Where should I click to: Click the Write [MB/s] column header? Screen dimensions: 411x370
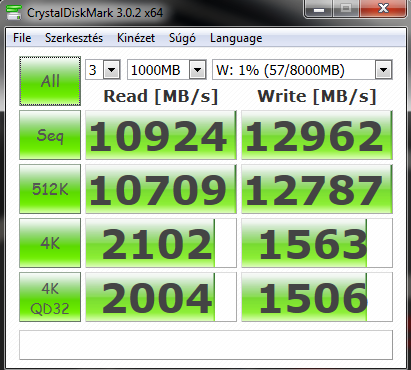pos(317,96)
